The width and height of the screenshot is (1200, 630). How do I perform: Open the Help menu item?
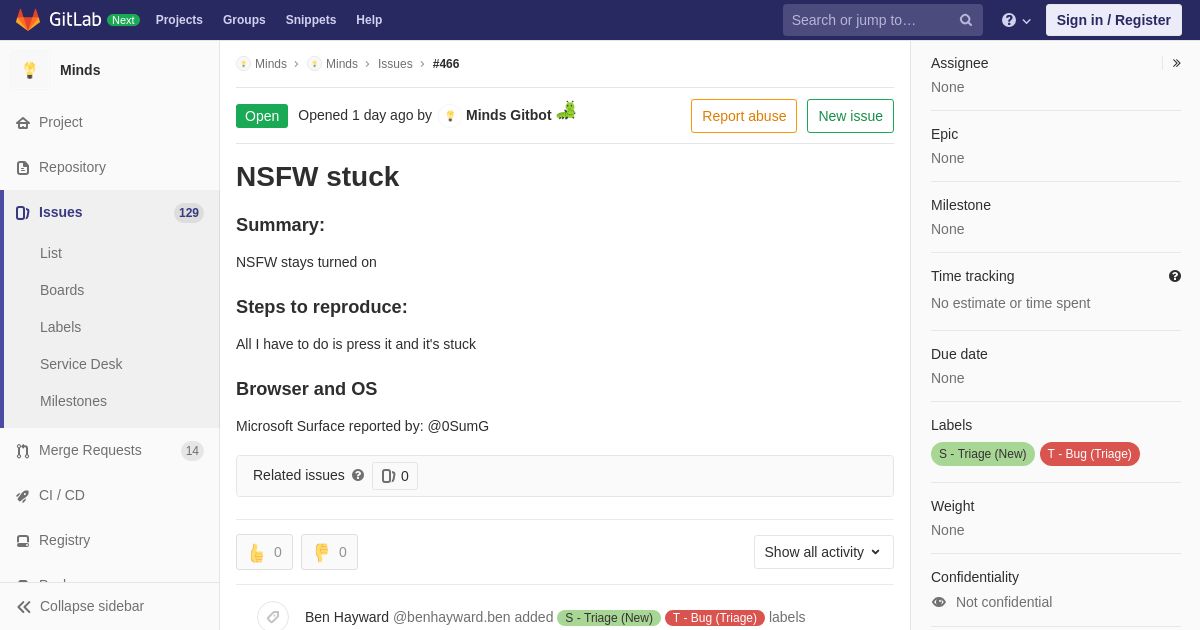tap(369, 20)
